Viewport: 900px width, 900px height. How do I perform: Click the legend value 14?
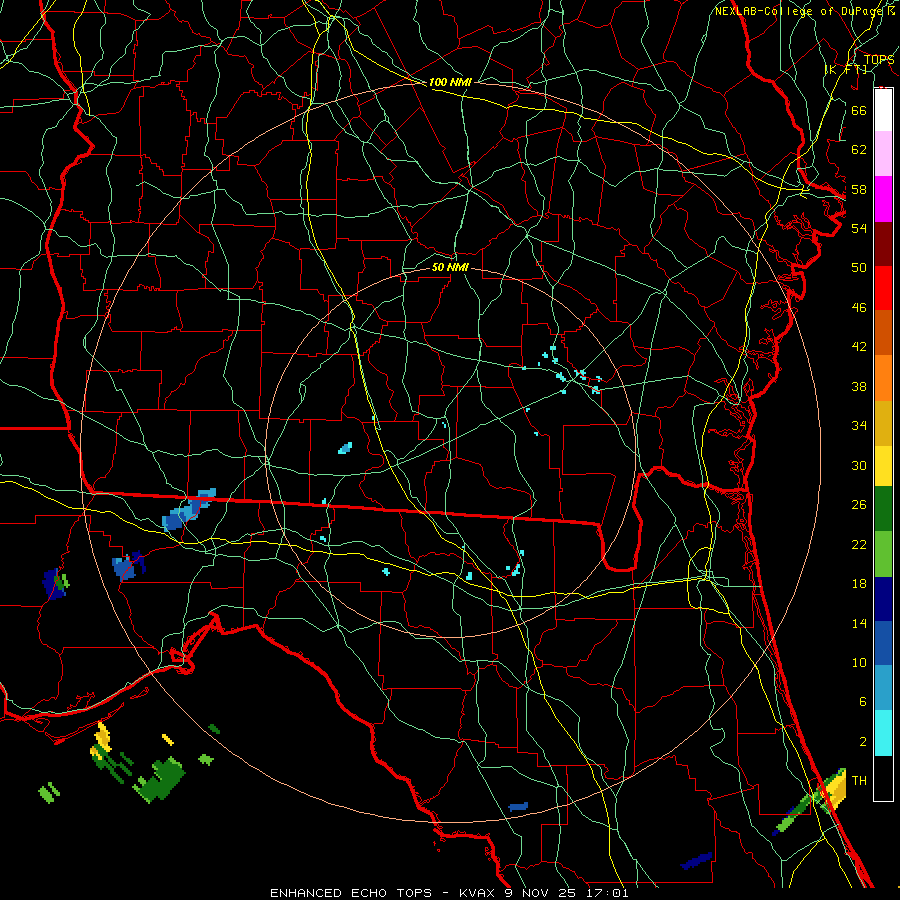[859, 623]
